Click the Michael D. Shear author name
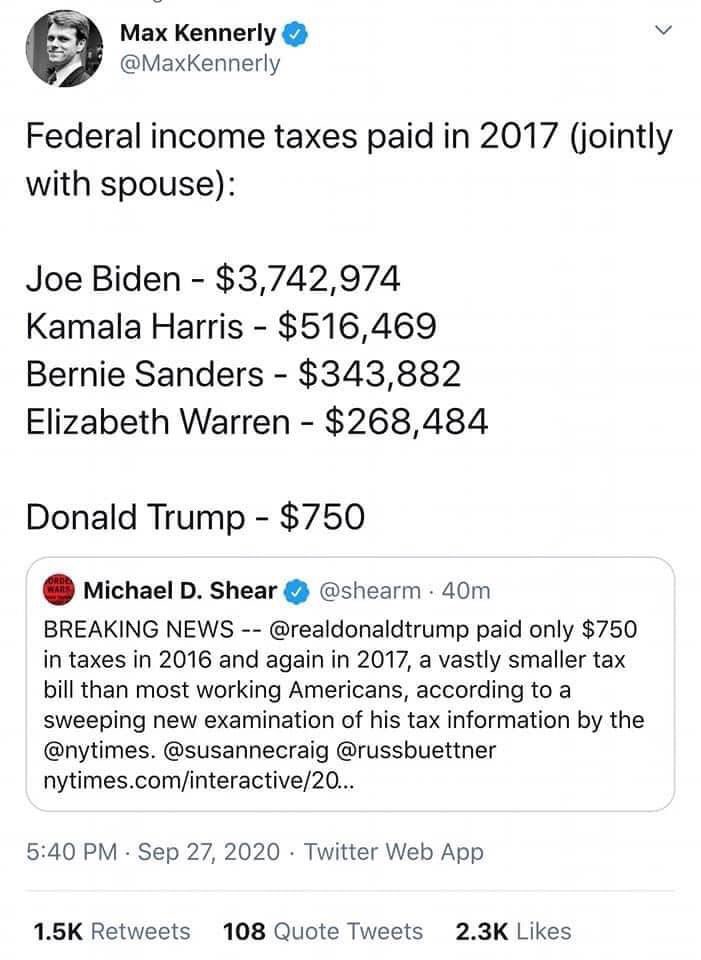This screenshot has height=960, width=701. tap(180, 591)
